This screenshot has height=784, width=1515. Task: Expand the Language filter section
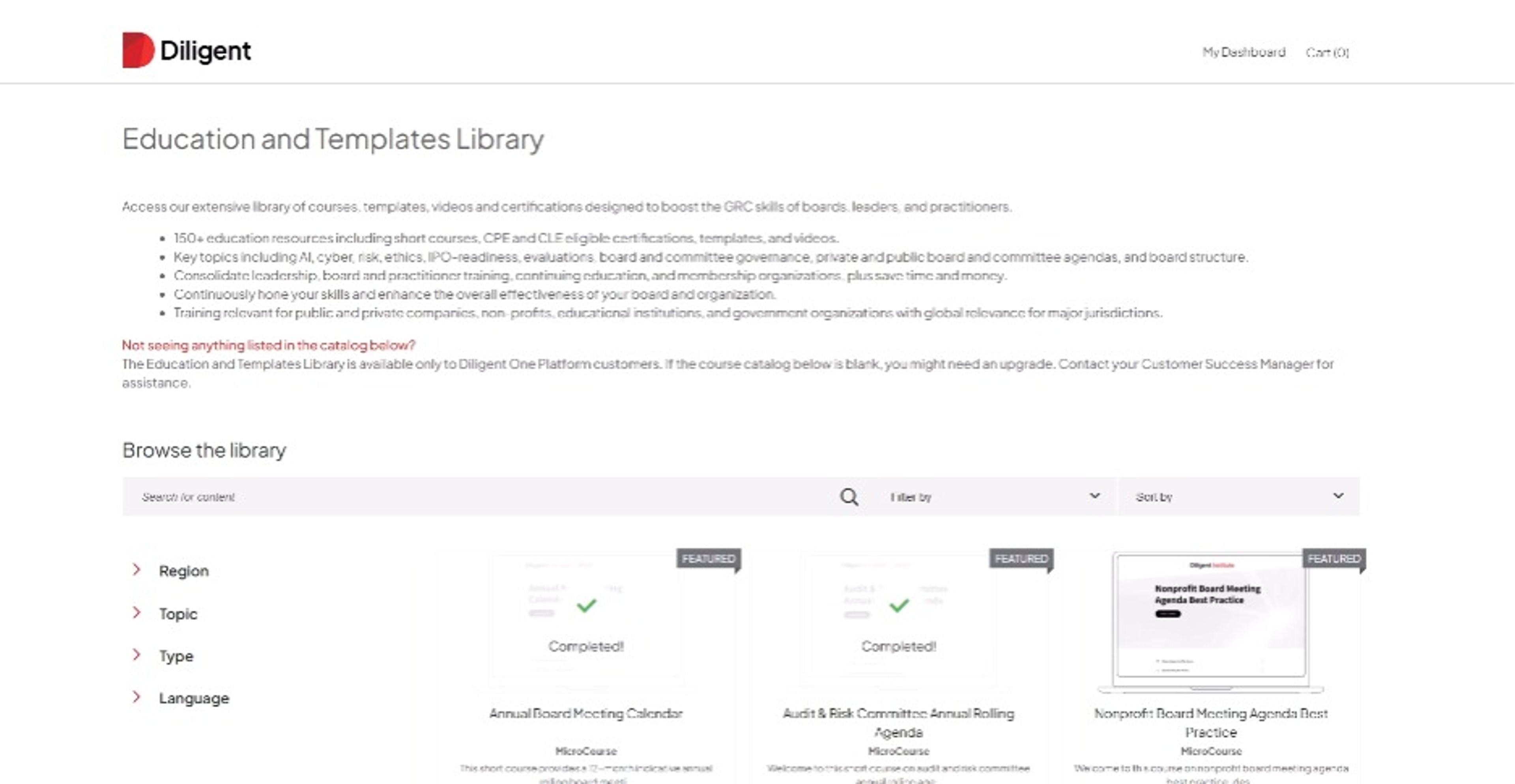[x=193, y=698]
